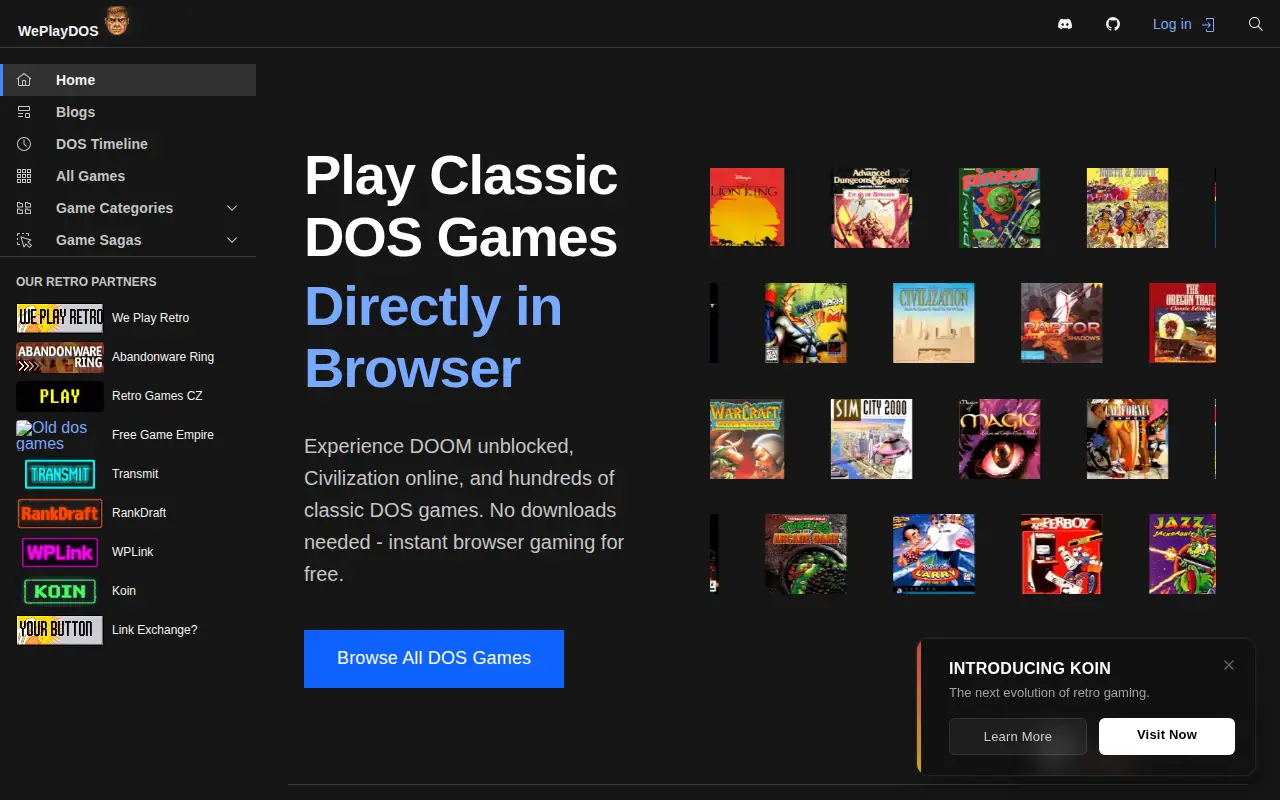Open the GitHub icon in header
1280x800 pixels.
point(1113,24)
